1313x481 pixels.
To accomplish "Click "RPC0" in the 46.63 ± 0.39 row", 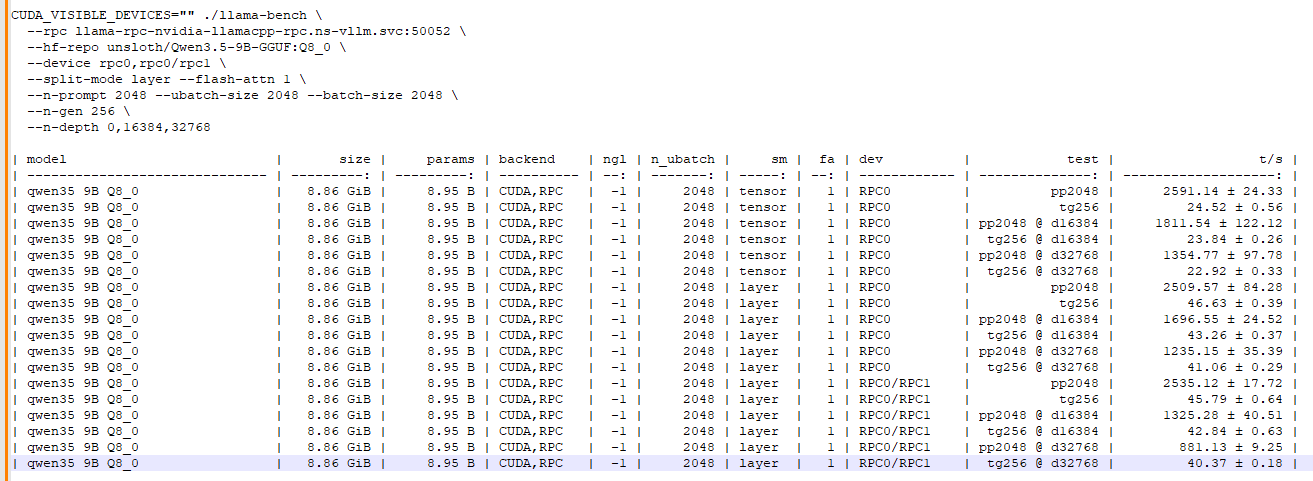I will click(874, 303).
